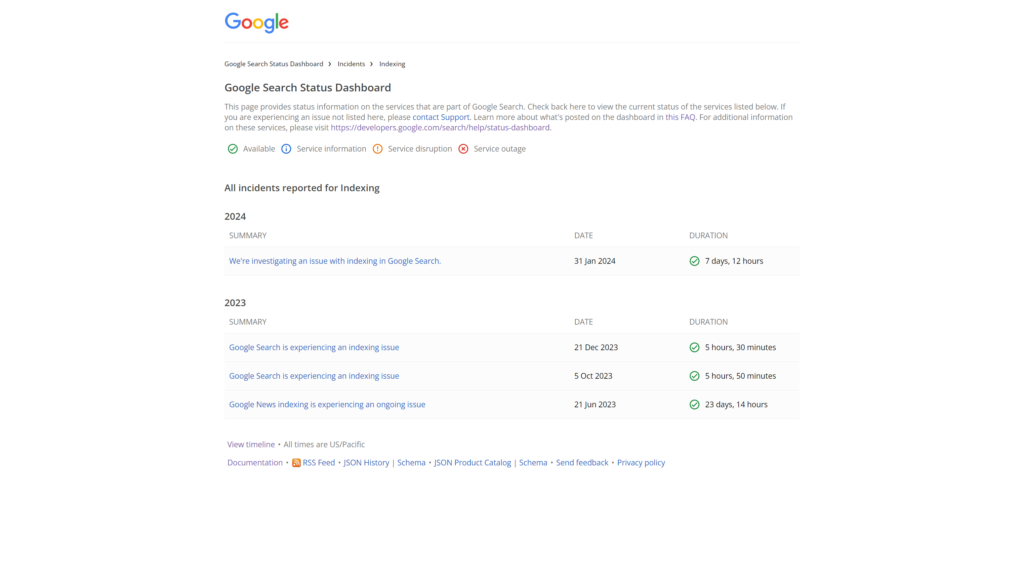Click DURATION column header in 2024 table

(x=709, y=236)
